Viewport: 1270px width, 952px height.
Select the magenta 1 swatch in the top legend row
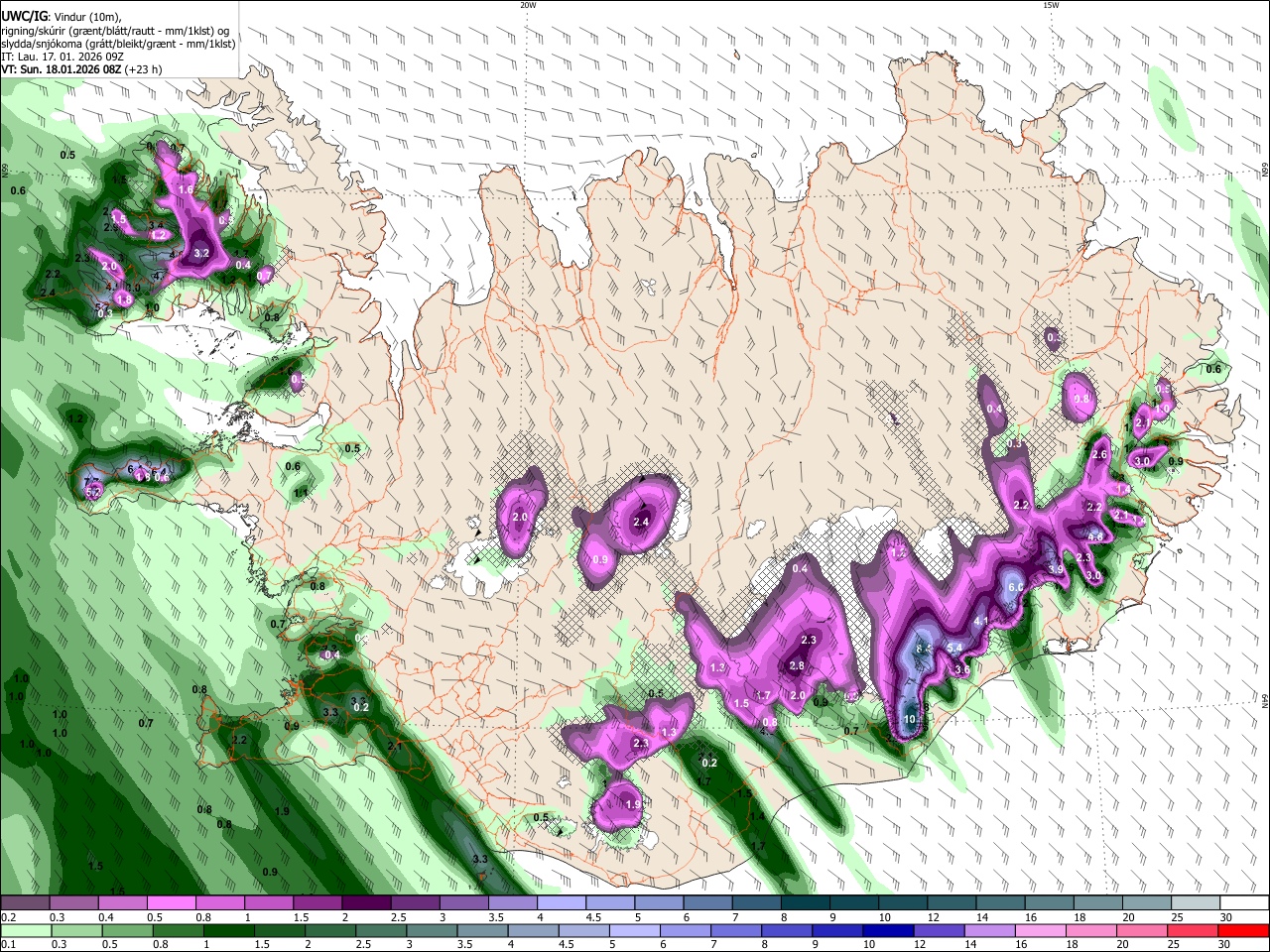pyautogui.click(x=268, y=903)
